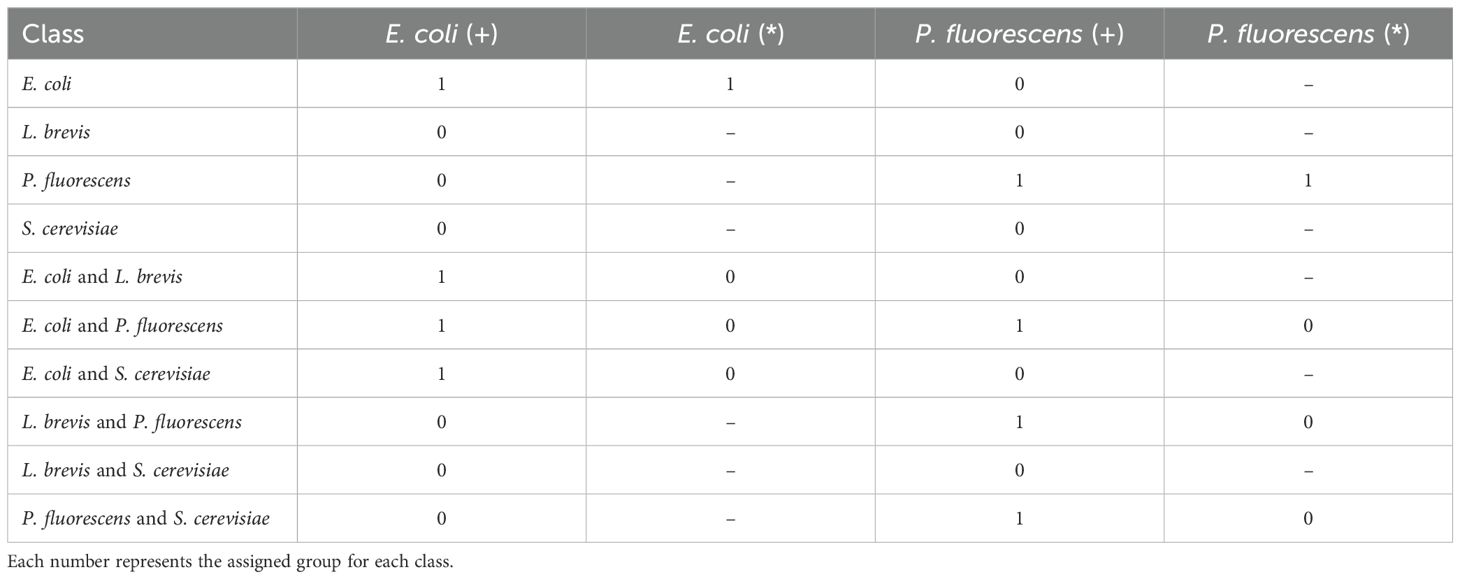The image size is (1460, 579).
Task: Select the E. coli and P. fluorescens row
Action: tap(730, 325)
